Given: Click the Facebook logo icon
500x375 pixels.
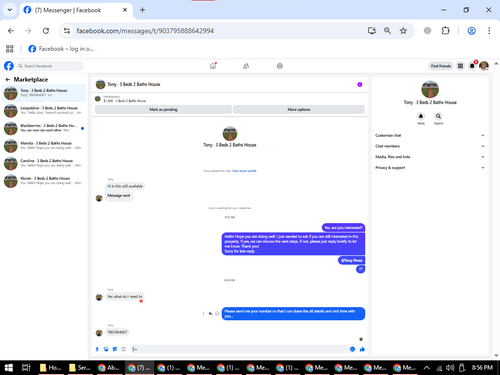Looking at the screenshot, I should pos(9,66).
